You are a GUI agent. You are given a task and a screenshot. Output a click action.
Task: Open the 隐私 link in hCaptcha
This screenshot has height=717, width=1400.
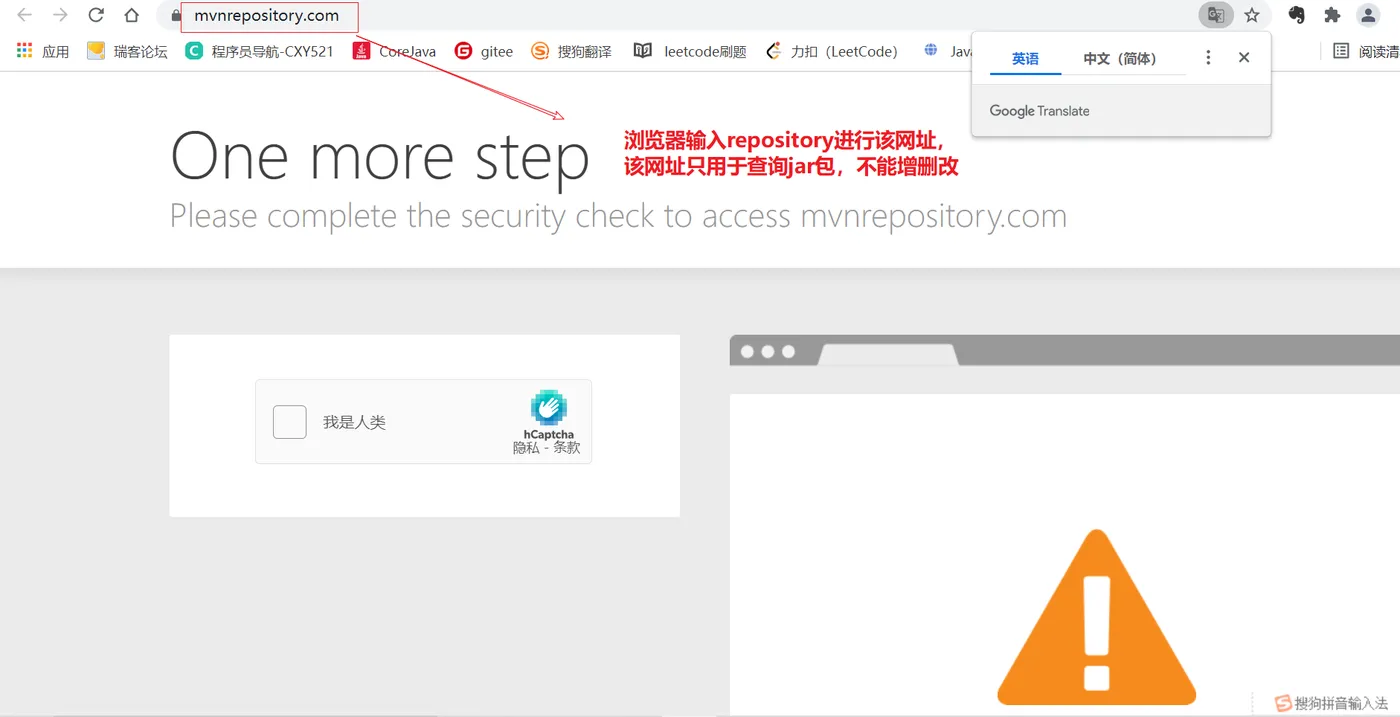pyautogui.click(x=526, y=448)
